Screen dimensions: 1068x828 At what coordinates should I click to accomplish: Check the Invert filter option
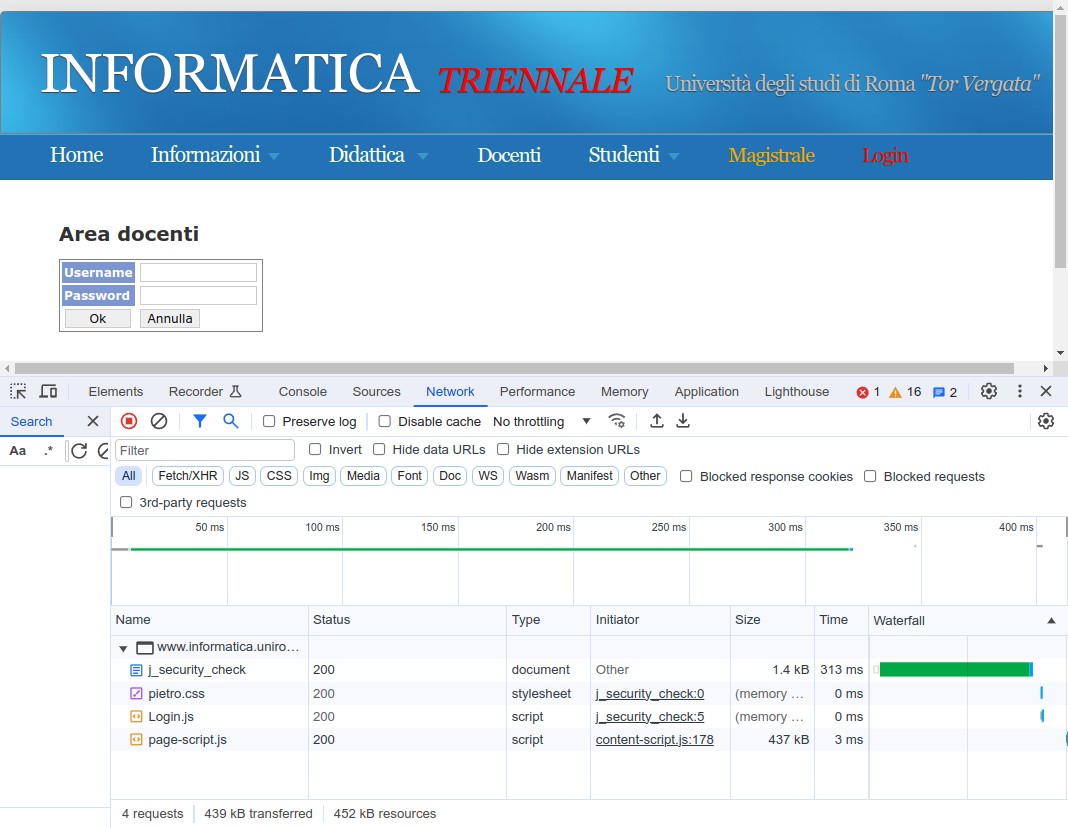(315, 449)
